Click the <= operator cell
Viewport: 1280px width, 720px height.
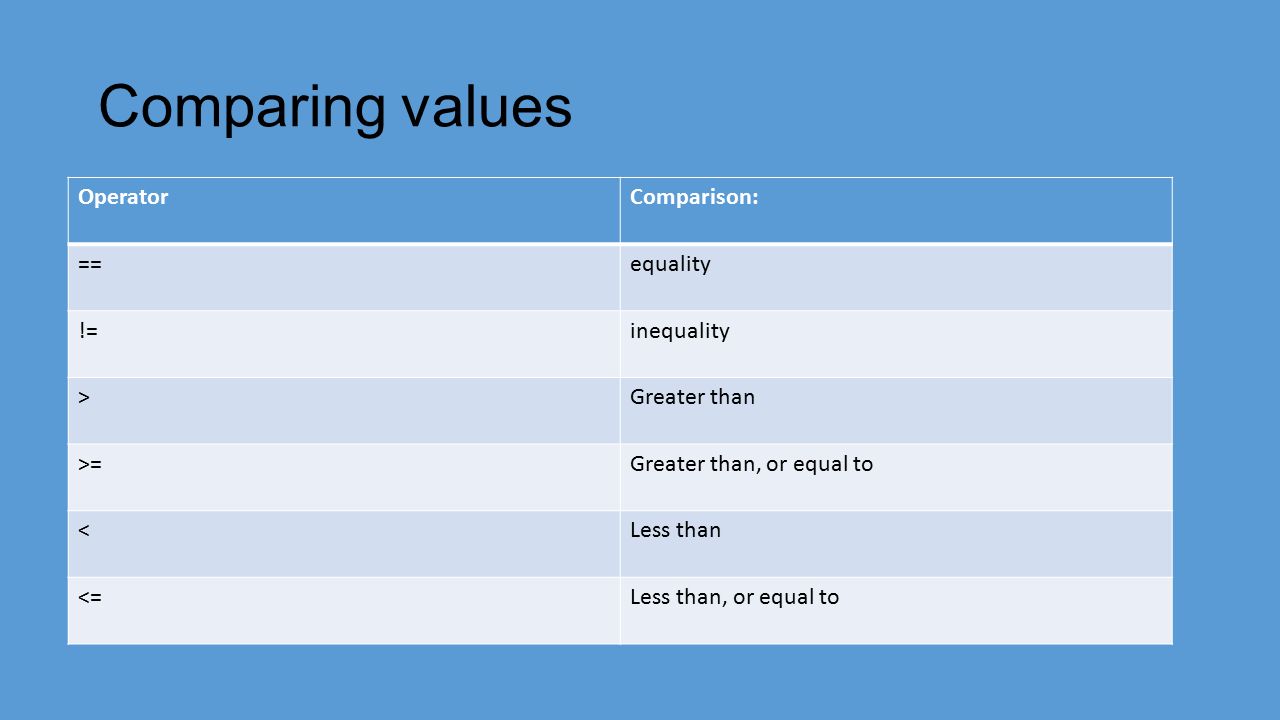coord(344,610)
